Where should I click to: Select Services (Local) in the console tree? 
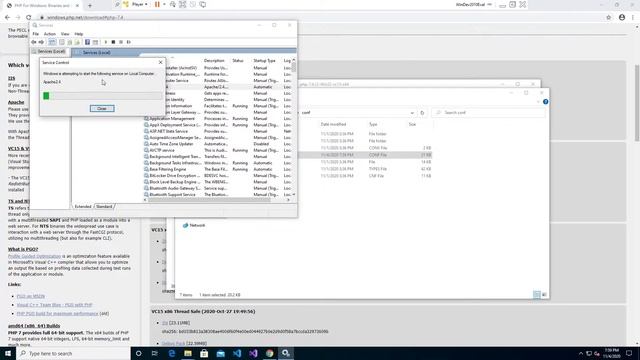(x=49, y=51)
